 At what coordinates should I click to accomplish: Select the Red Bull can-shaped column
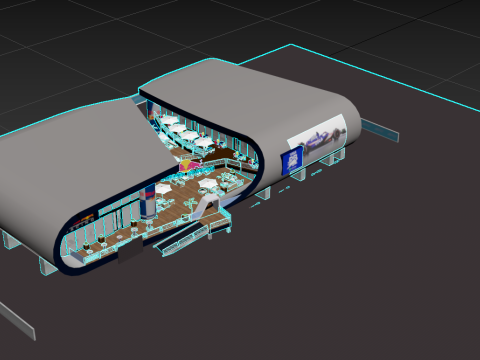point(147,202)
